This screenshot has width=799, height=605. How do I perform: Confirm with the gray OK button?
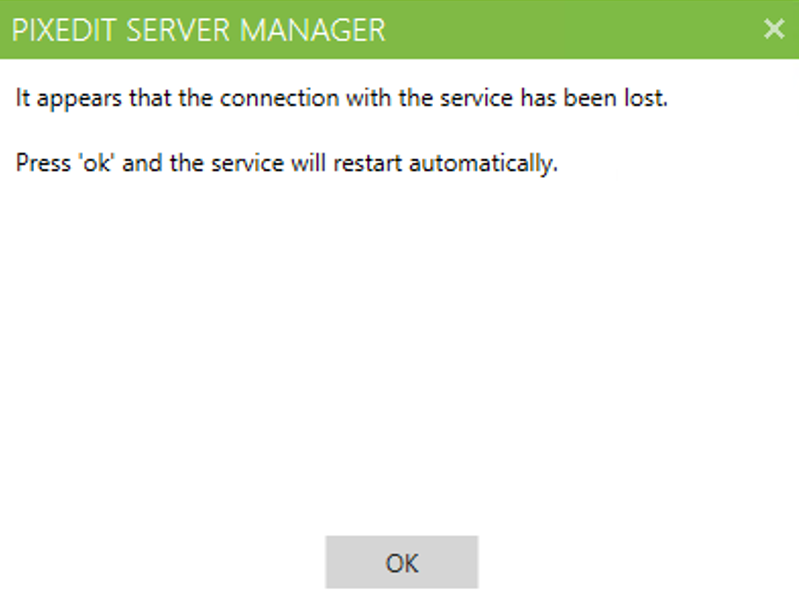[402, 562]
